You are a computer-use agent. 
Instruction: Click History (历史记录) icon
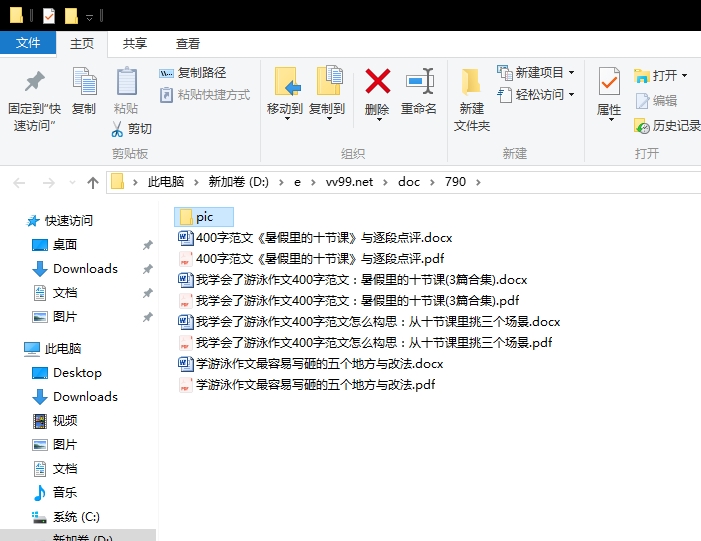pos(642,126)
